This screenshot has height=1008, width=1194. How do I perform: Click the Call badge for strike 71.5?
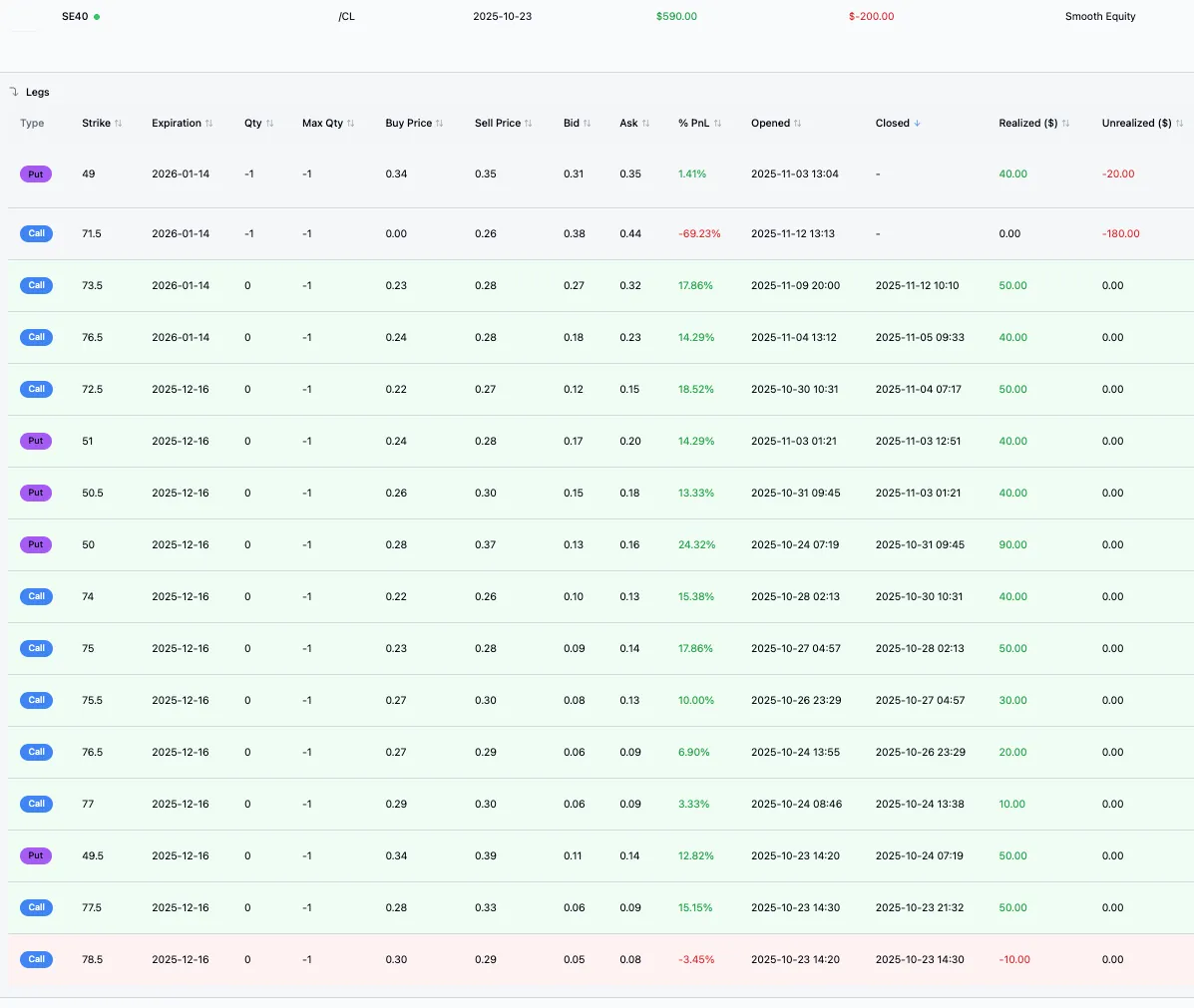pos(37,233)
